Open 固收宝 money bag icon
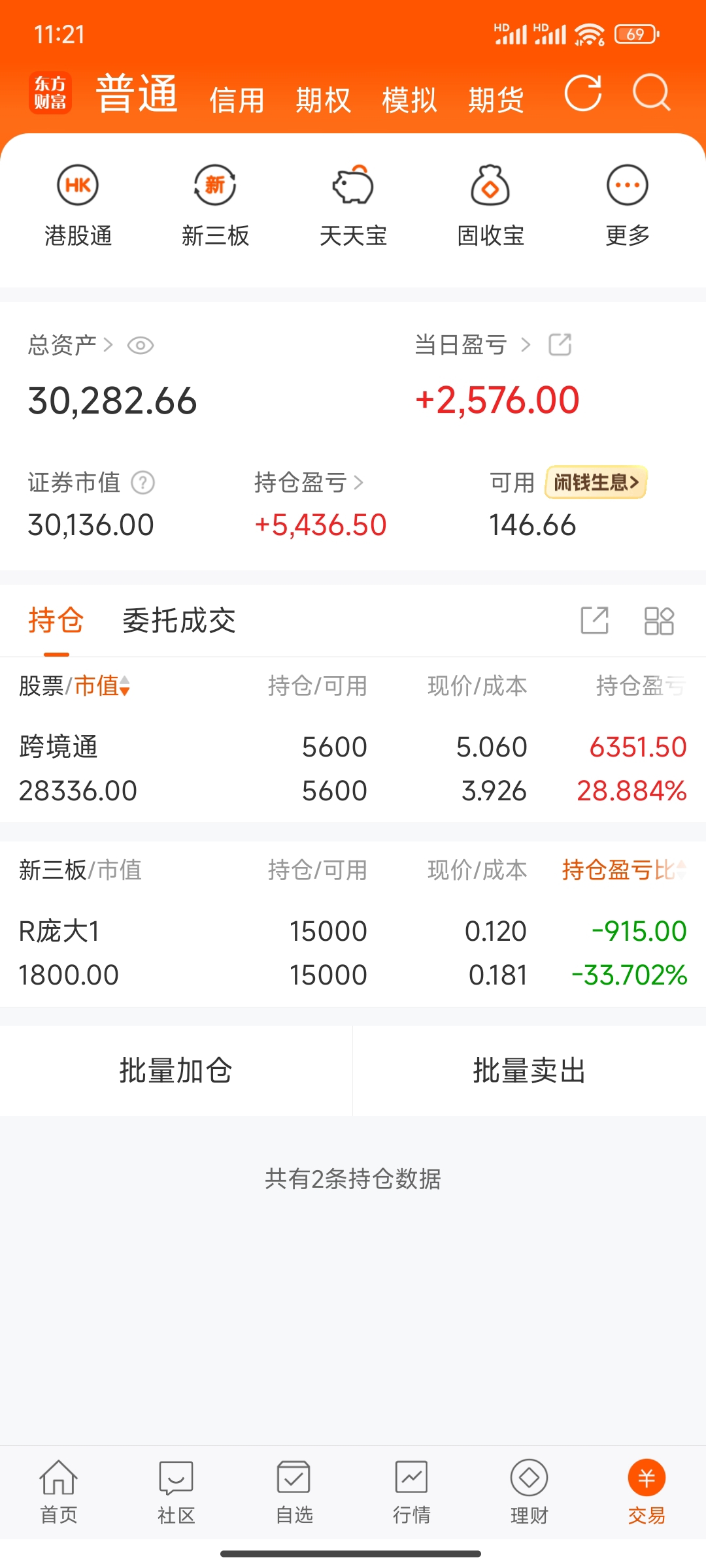This screenshot has width=706, height=1568. pos(490,186)
